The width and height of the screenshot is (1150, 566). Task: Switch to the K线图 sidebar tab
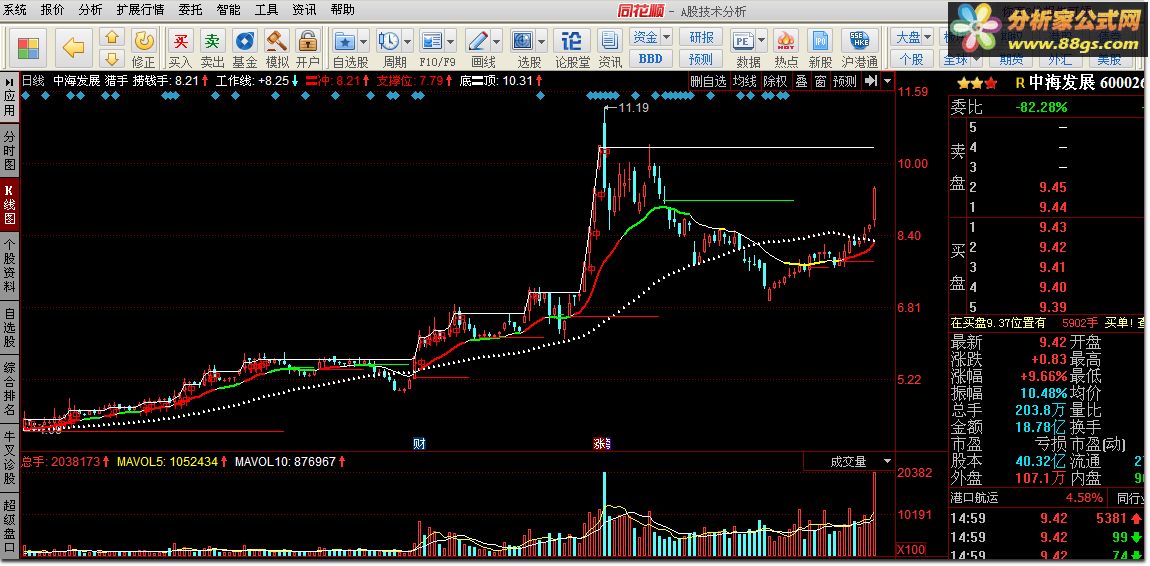click(10, 203)
